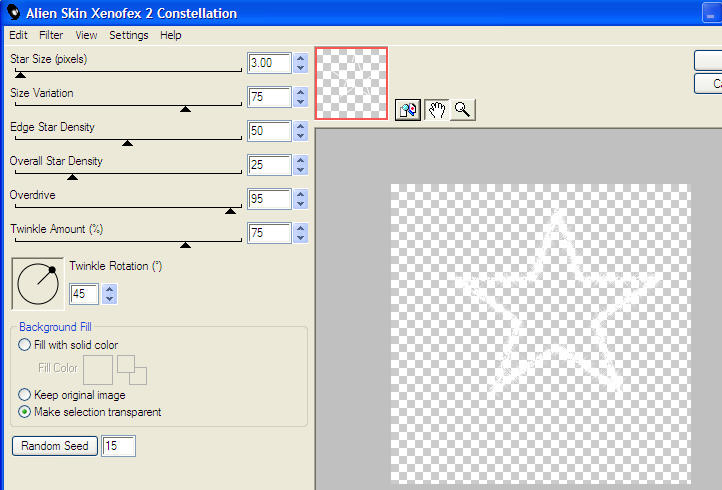Select the magnifier zoom tool

(x=462, y=110)
